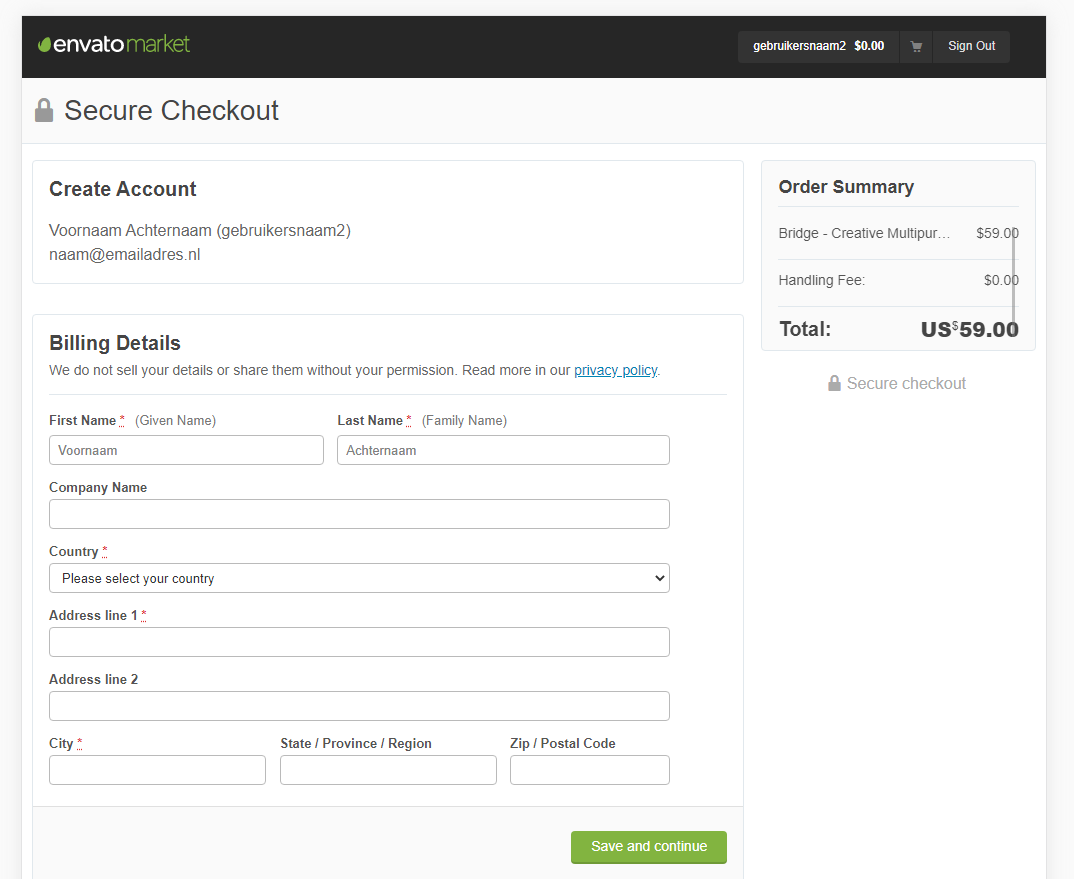This screenshot has height=879, width=1074.
Task: Click the Bridge - Creative Multipurpose item name
Action: (864, 233)
